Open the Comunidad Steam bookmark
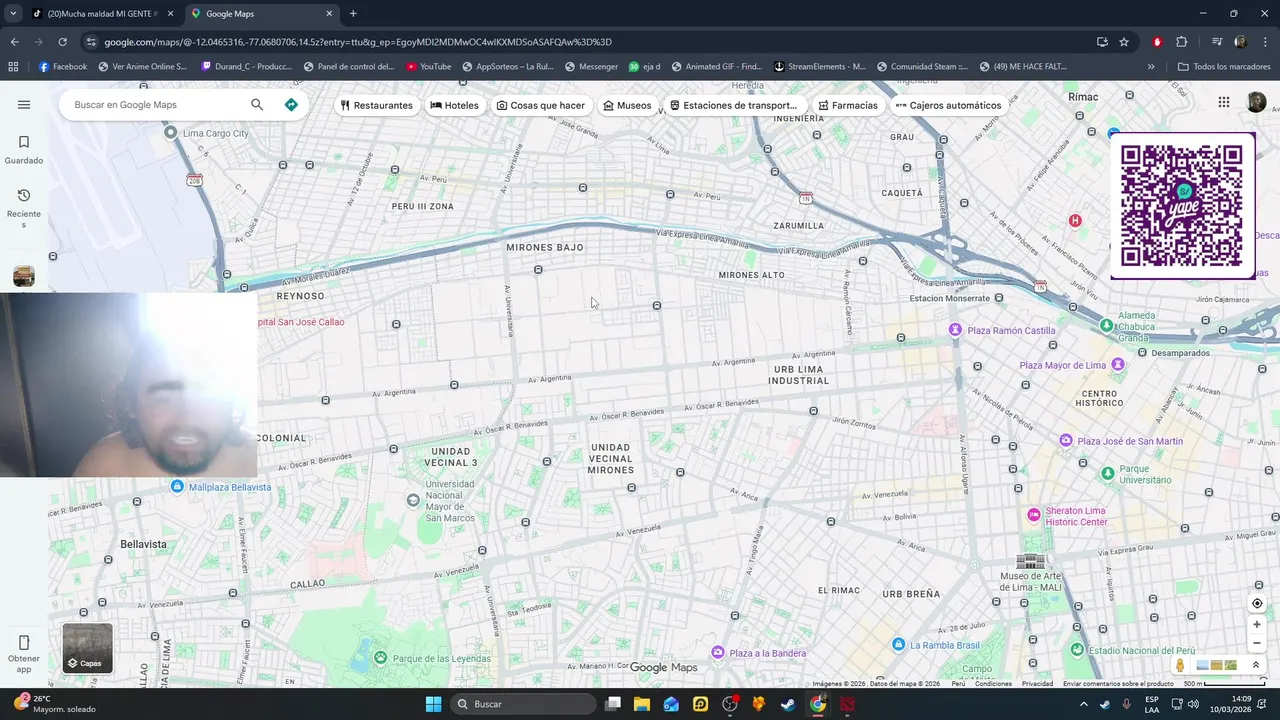The height and width of the screenshot is (720, 1280). click(x=922, y=67)
